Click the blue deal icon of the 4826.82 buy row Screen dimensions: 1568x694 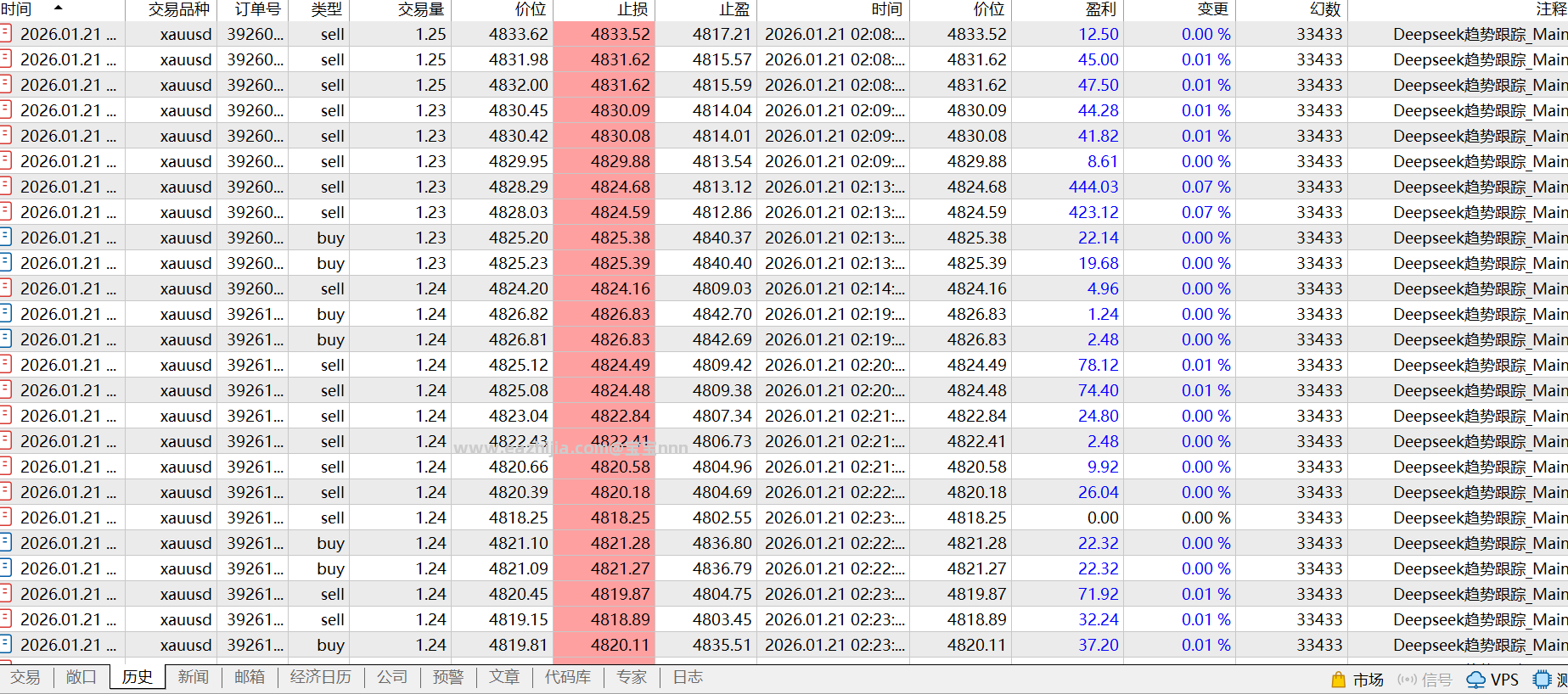click(x=5, y=314)
